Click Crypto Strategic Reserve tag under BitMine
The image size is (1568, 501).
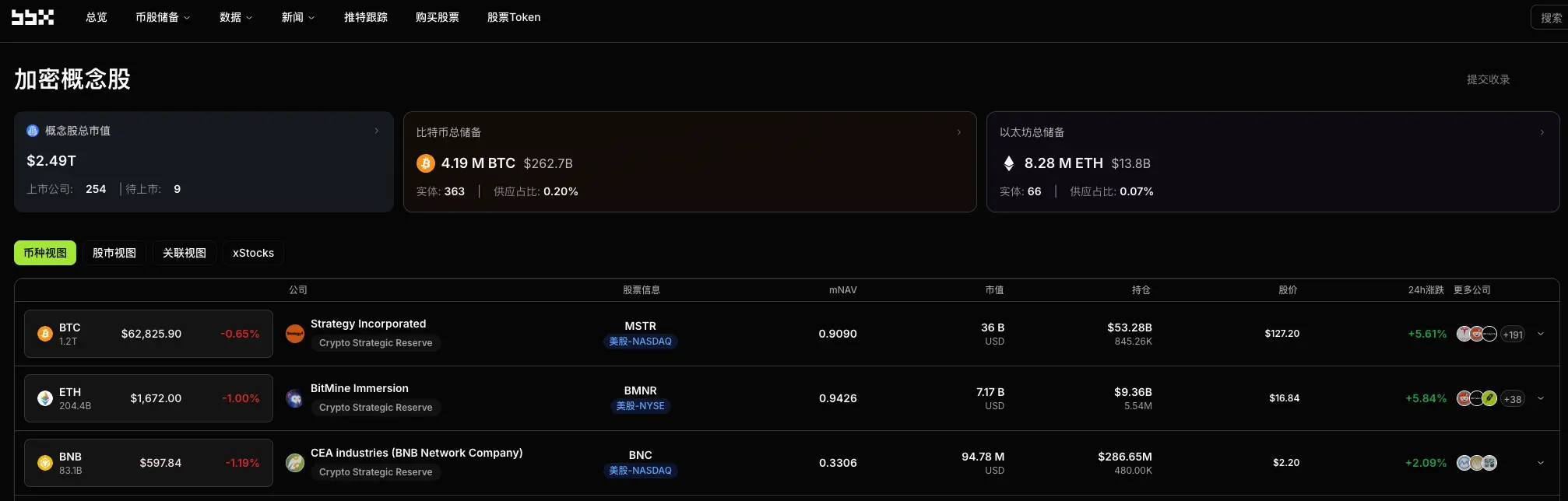click(x=376, y=408)
